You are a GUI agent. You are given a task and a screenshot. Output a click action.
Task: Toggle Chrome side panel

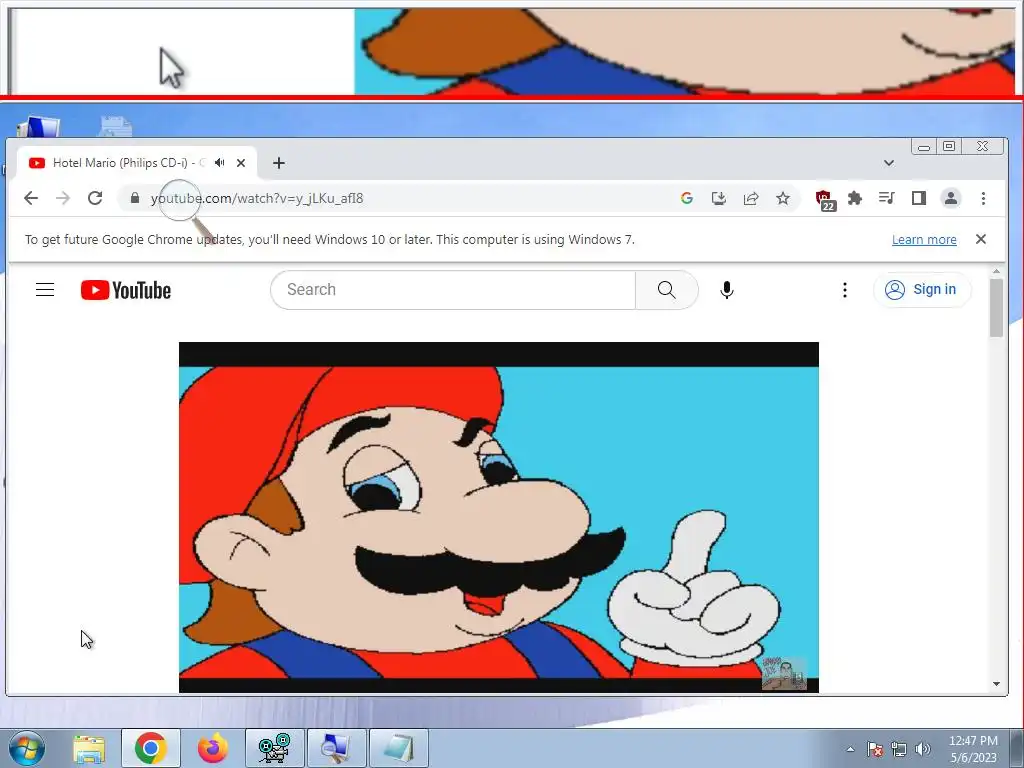pyautogui.click(x=918, y=198)
